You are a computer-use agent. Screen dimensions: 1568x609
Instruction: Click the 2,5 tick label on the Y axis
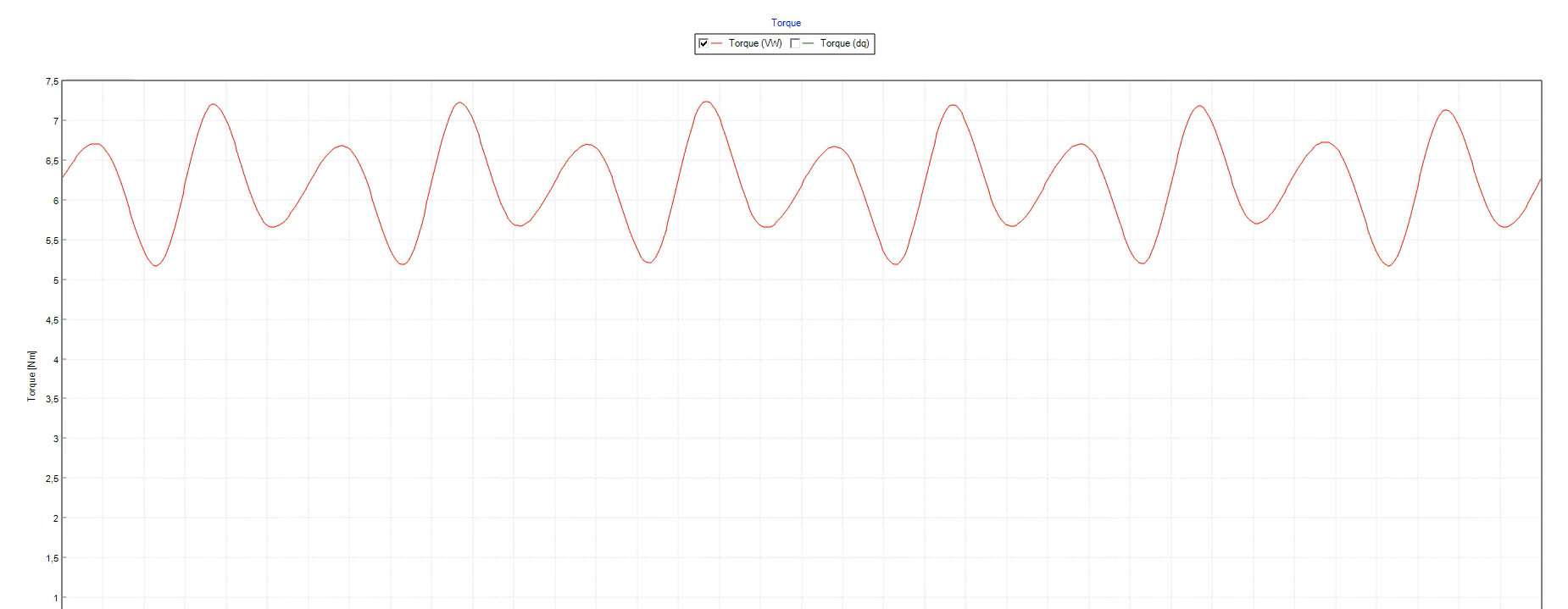tap(53, 479)
